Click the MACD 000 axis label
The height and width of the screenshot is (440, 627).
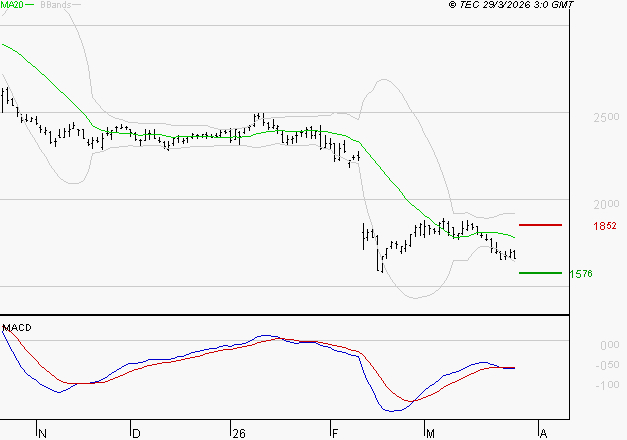[610, 345]
